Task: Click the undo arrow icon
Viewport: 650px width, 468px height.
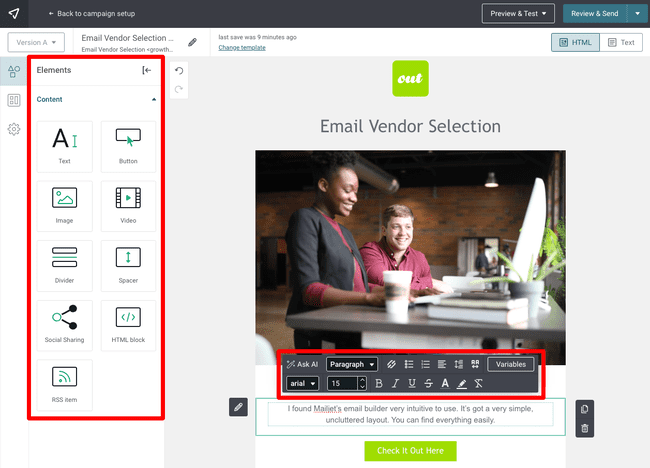Action: [x=178, y=71]
